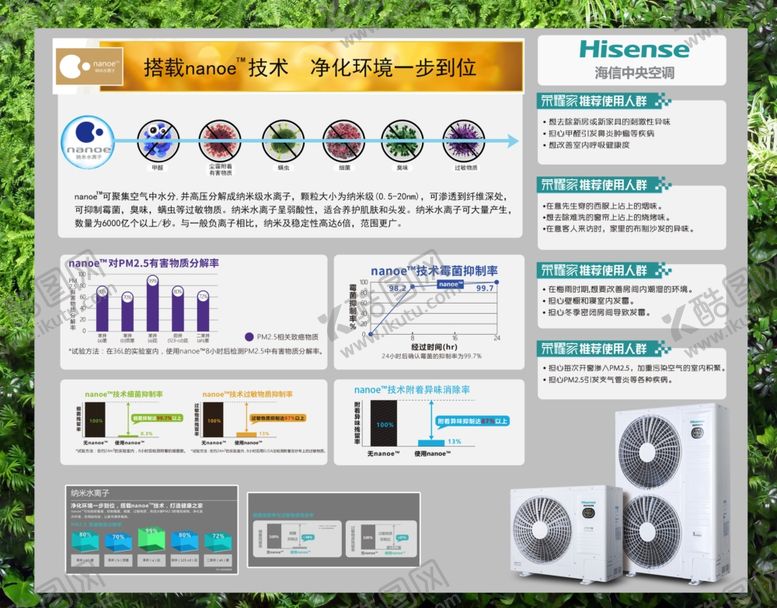Screen dimensions: 777x608
Task: Click the round blue nanoe 纳米水离子 emblem
Action: [x=89, y=142]
